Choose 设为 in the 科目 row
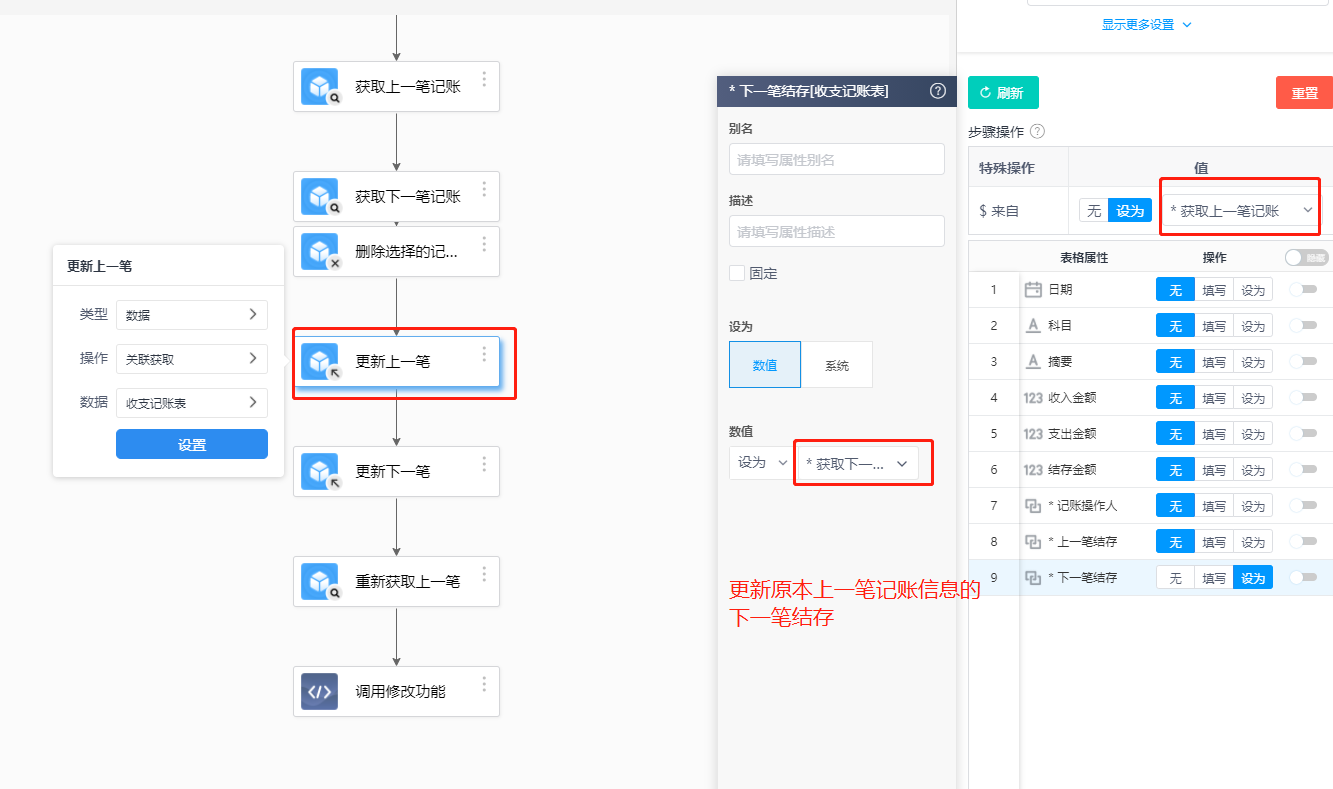 tap(1253, 326)
